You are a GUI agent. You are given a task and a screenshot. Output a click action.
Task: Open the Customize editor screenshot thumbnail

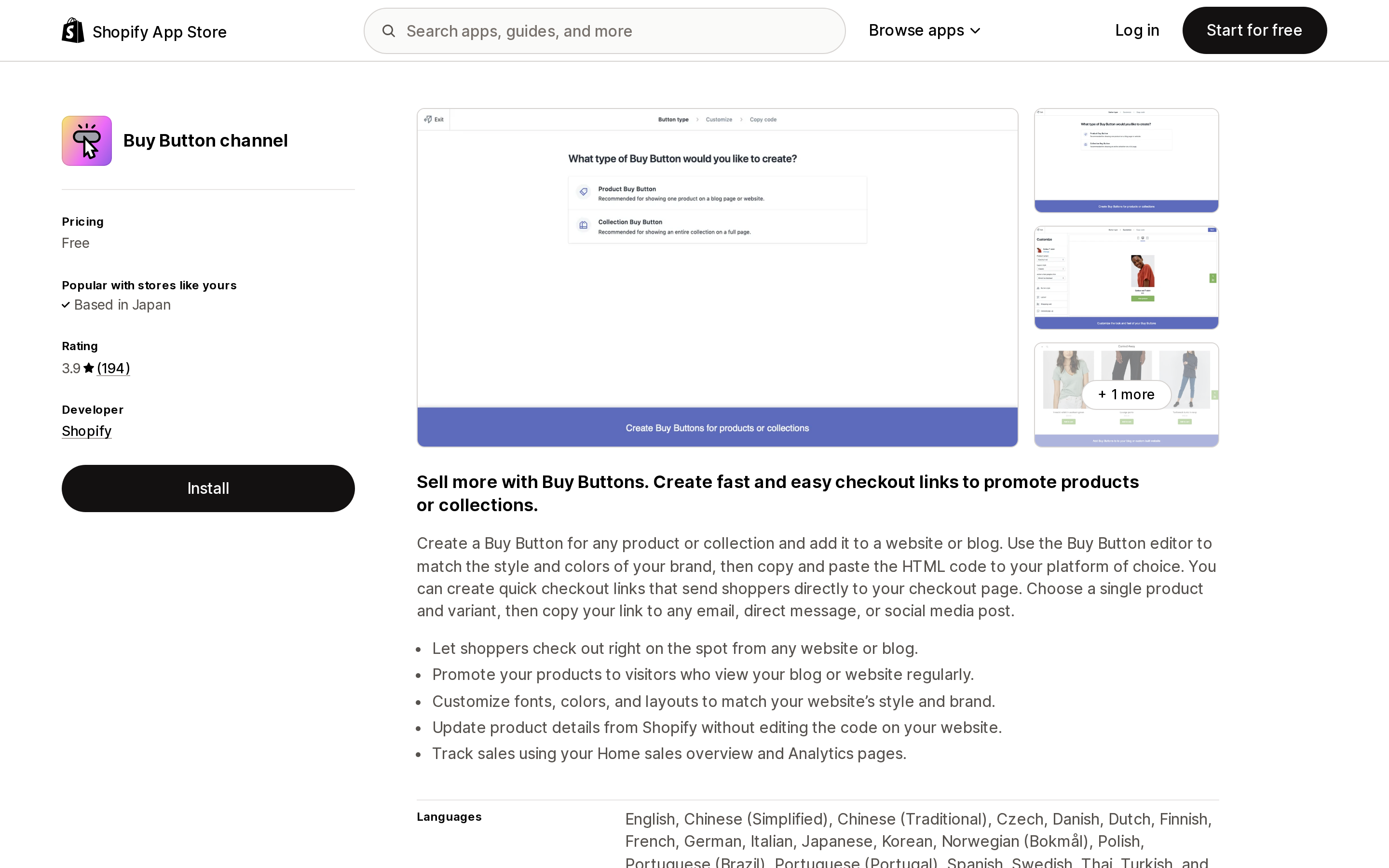[1126, 278]
